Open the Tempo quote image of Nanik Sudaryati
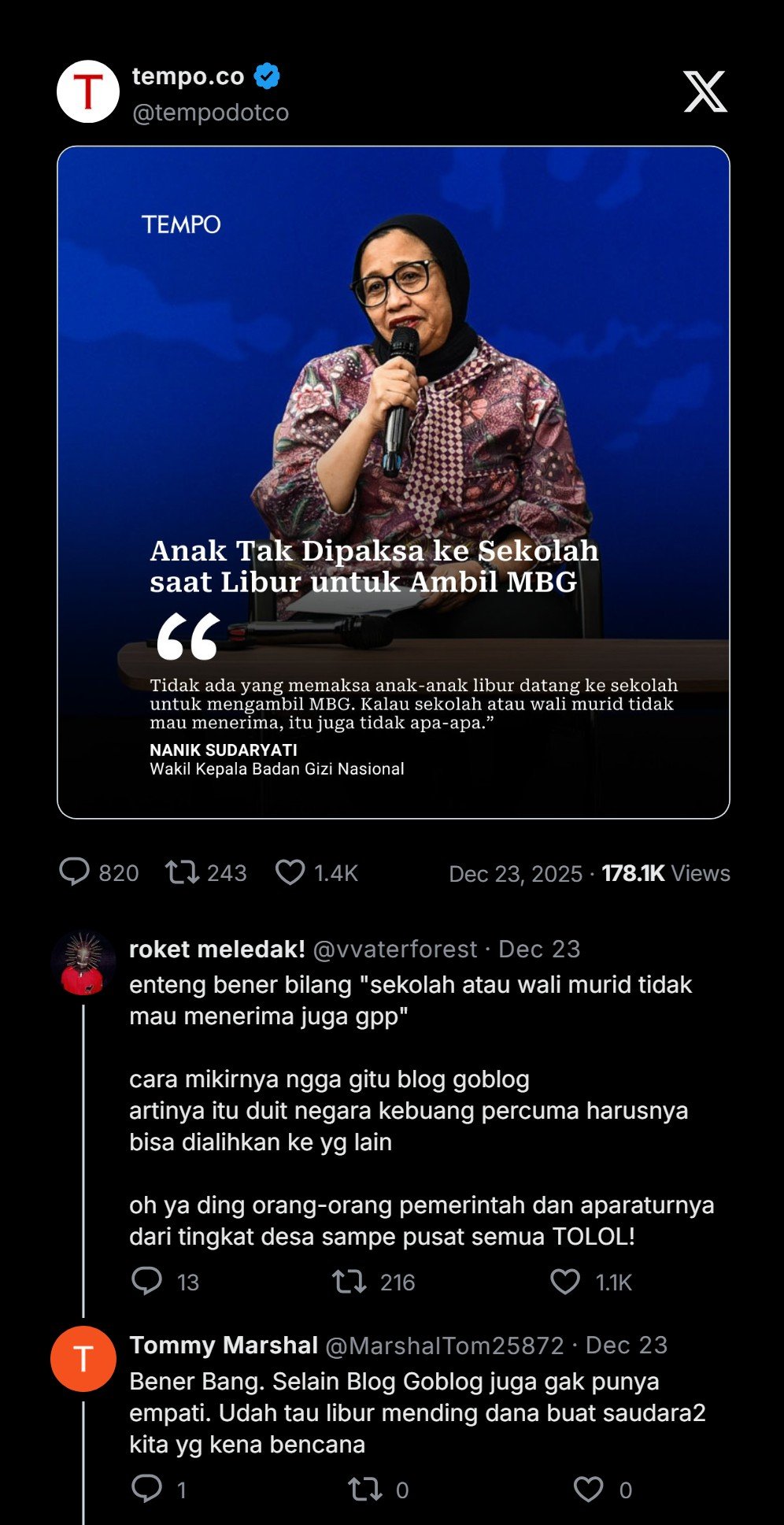This screenshot has width=784, height=1525. click(394, 482)
